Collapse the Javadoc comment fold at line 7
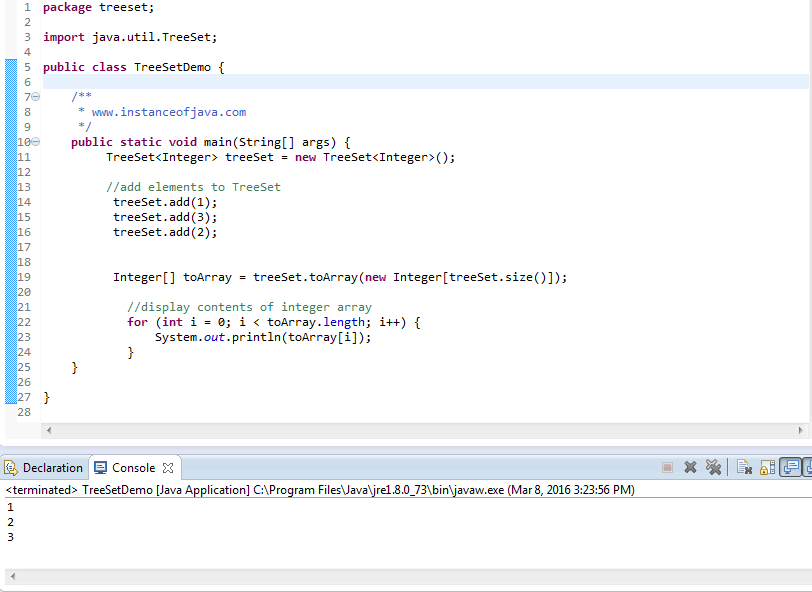 coord(34,97)
